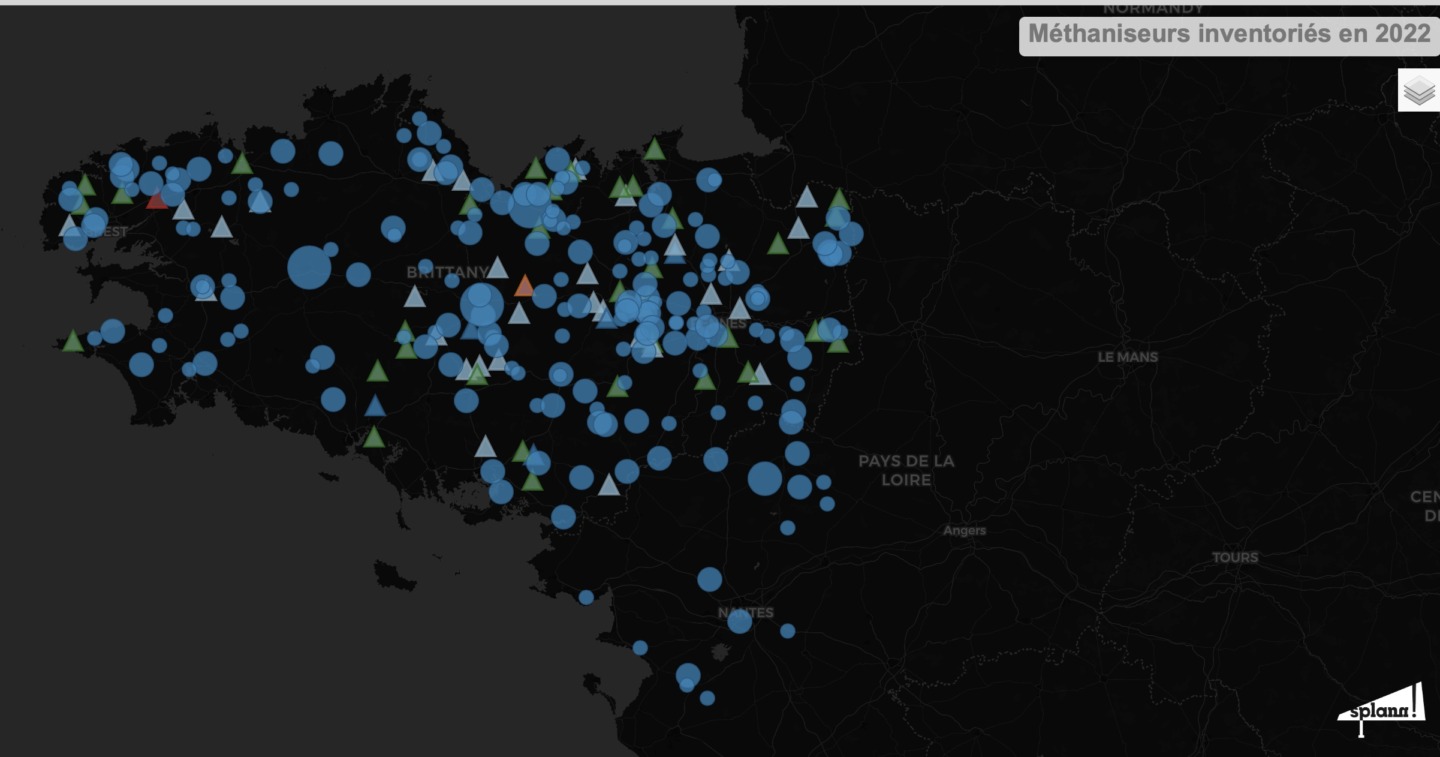Click the large blue circle west of Pays de la Loire
This screenshot has width=1440, height=757.
(x=765, y=478)
